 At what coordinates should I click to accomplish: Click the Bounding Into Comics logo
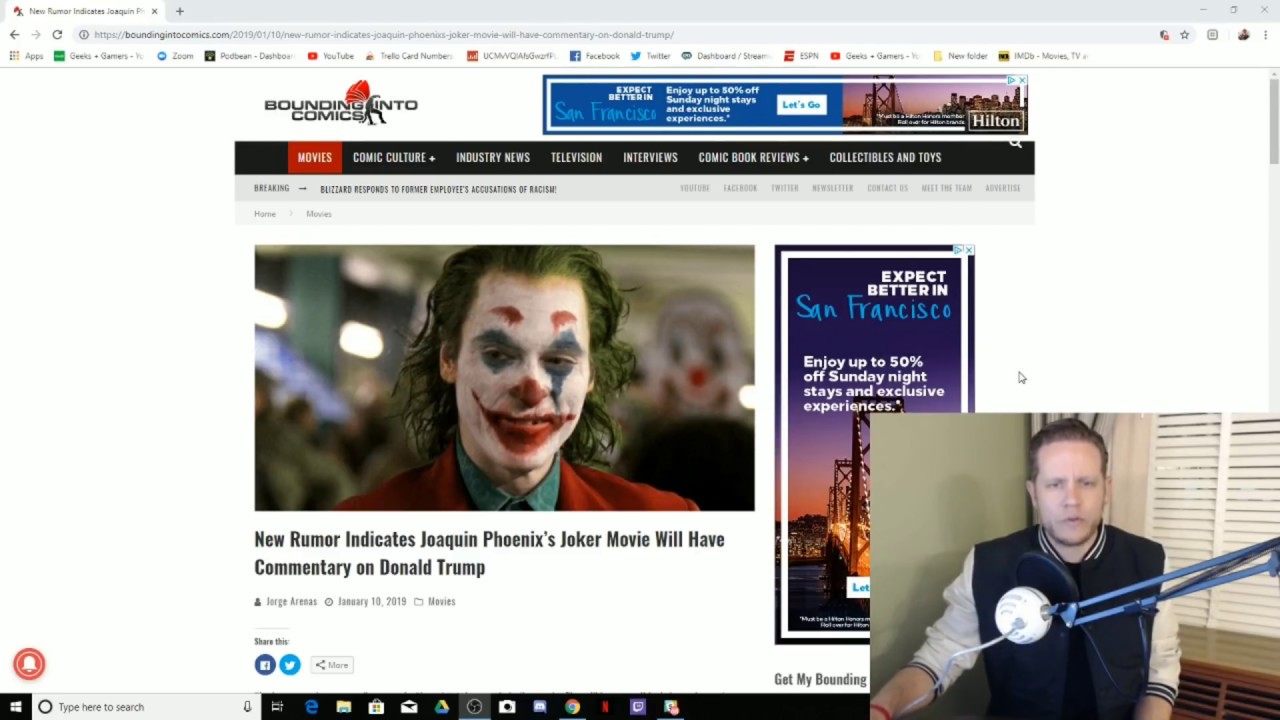coord(341,103)
